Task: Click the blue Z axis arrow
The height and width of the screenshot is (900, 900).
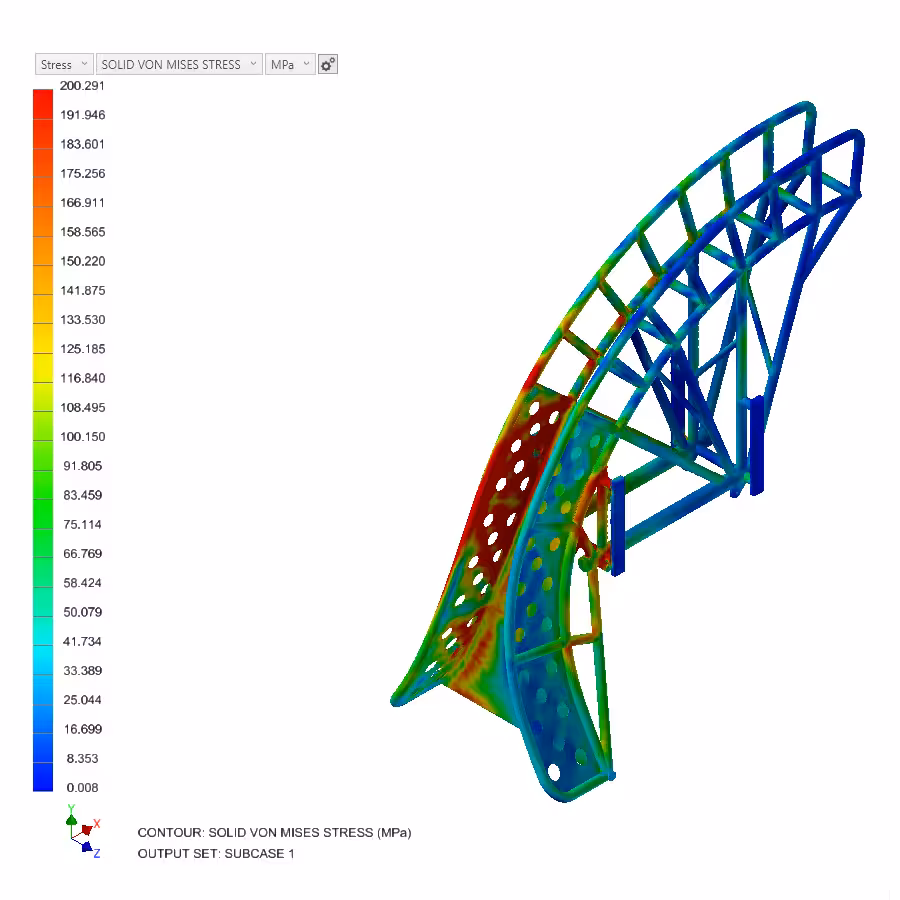Action: coord(87,847)
